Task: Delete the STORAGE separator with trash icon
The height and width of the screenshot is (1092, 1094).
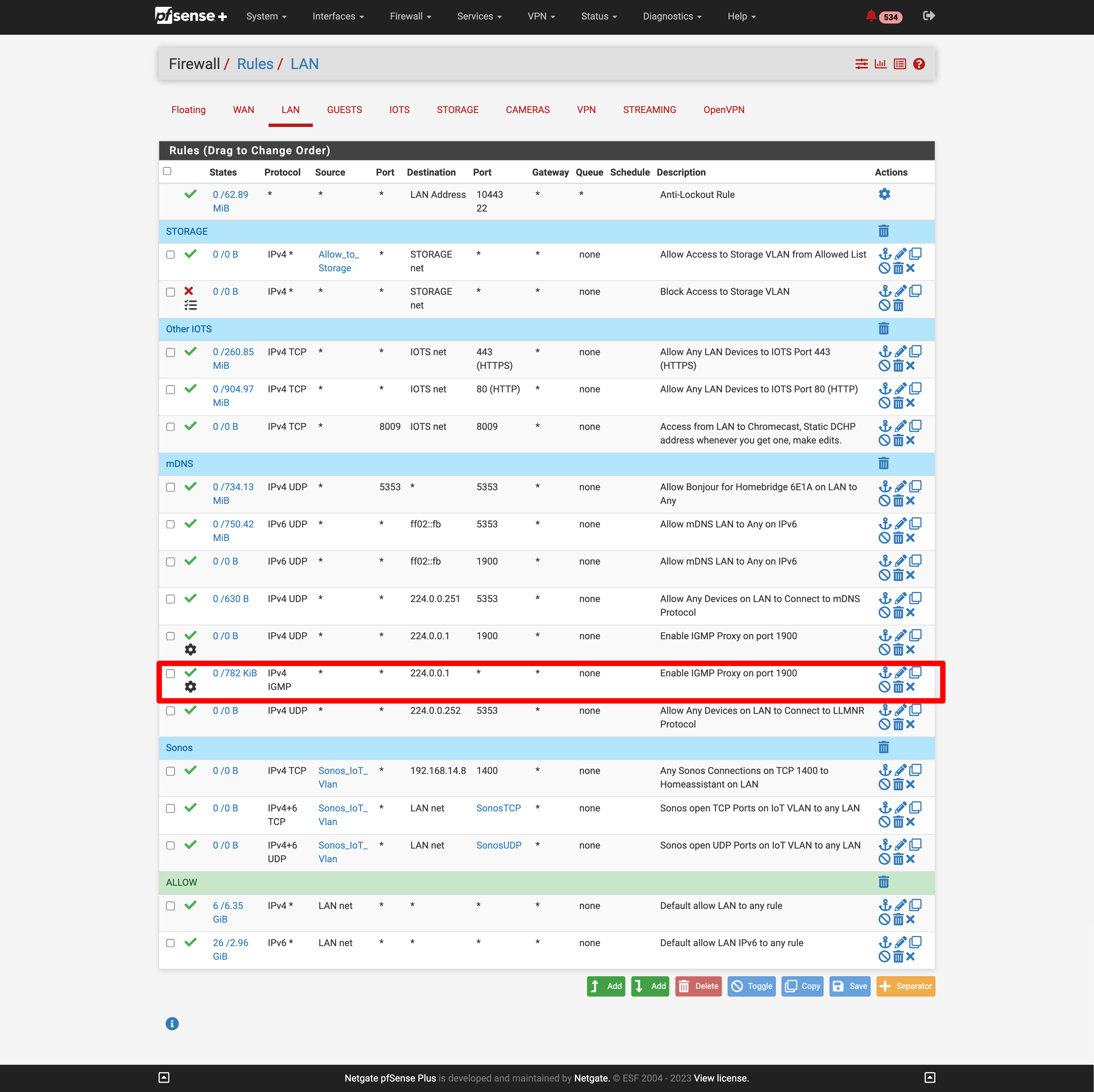Action: point(883,231)
